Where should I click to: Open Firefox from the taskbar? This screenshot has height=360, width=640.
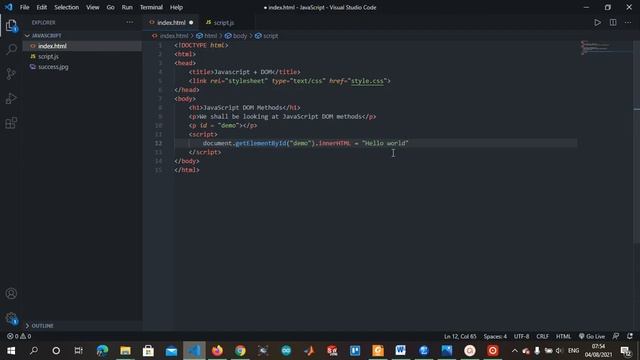pos(217,351)
